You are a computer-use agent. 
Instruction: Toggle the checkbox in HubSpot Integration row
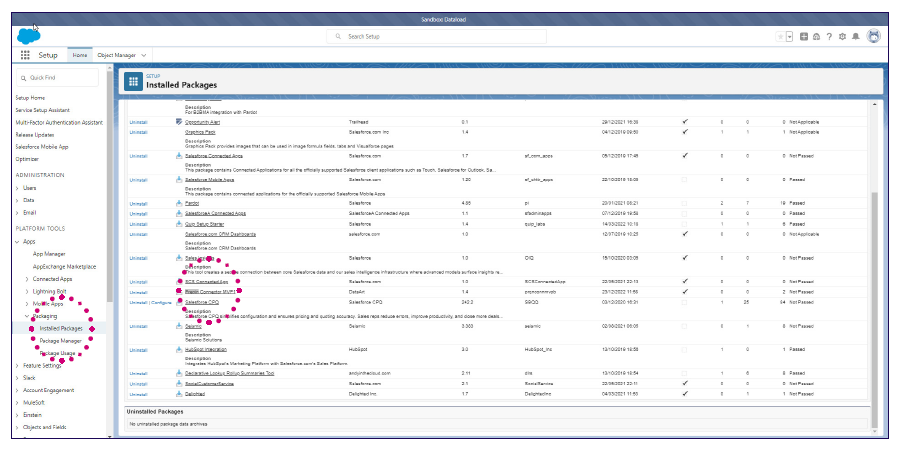[684, 350]
